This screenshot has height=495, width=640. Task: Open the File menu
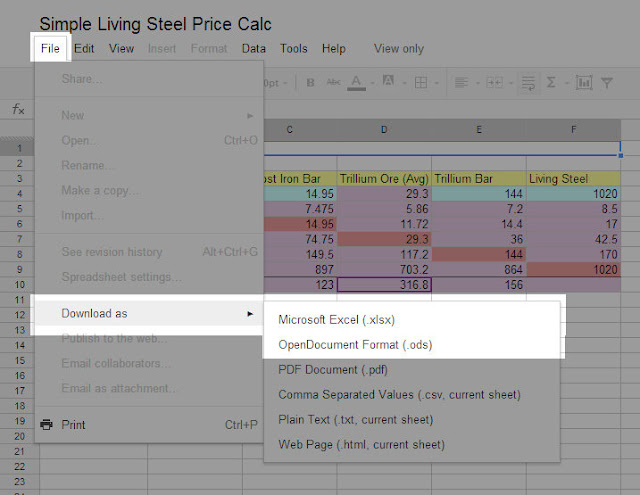coord(50,49)
